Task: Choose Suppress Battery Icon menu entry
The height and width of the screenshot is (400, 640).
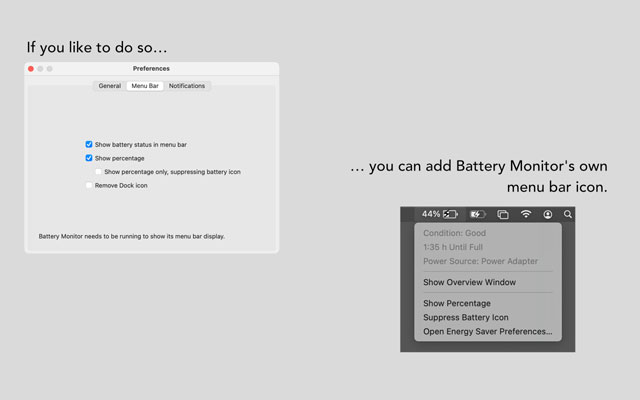Action: pos(488,317)
